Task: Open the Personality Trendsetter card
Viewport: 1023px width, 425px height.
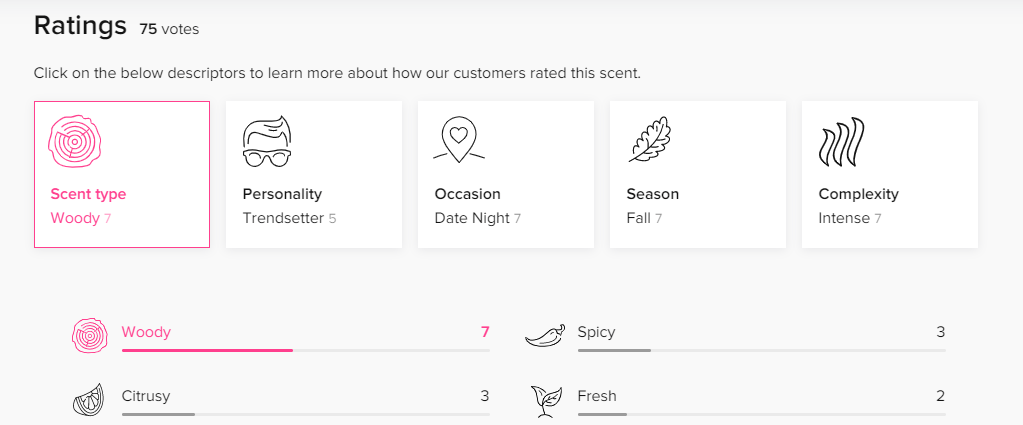Action: [x=314, y=174]
